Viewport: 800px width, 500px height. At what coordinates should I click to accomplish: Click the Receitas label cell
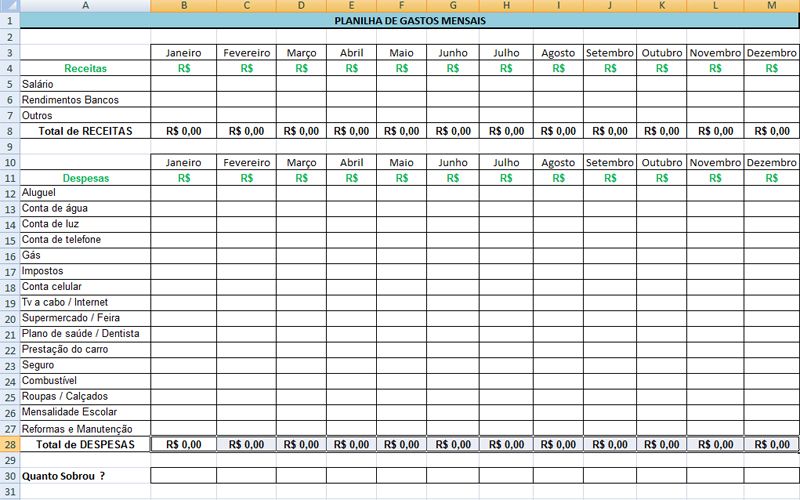(x=85, y=68)
